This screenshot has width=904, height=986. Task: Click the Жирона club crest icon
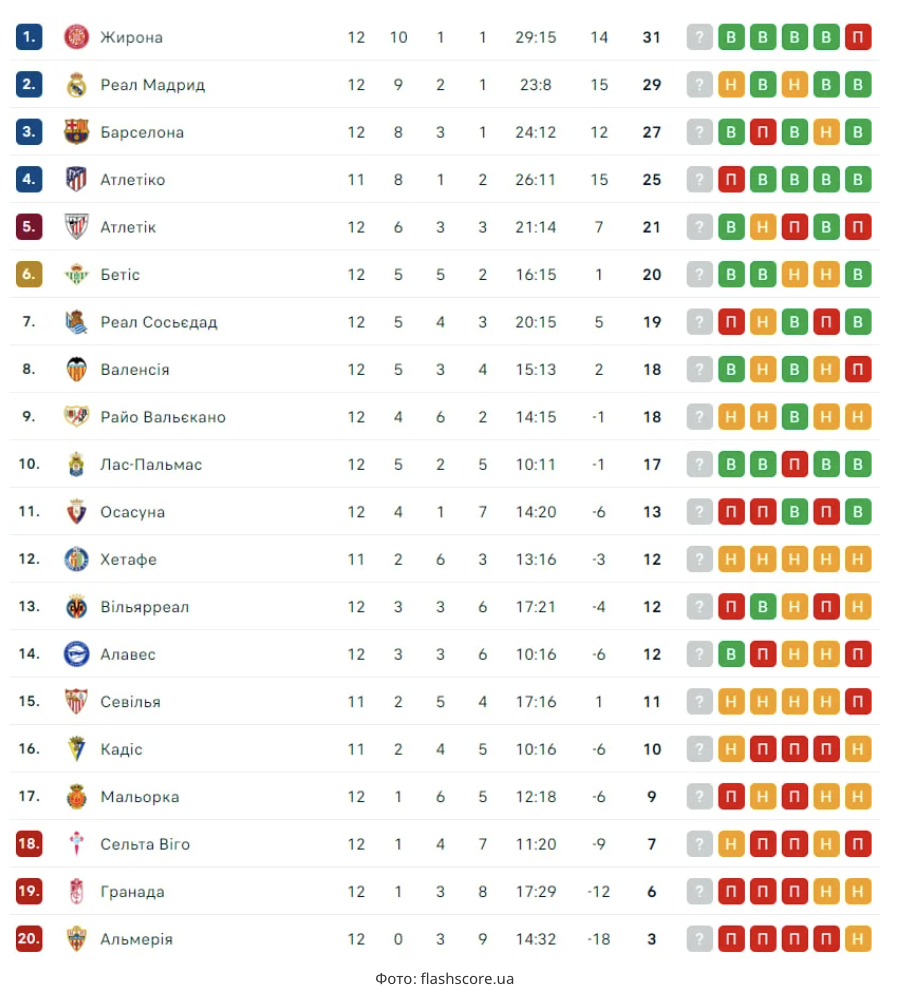pyautogui.click(x=77, y=37)
